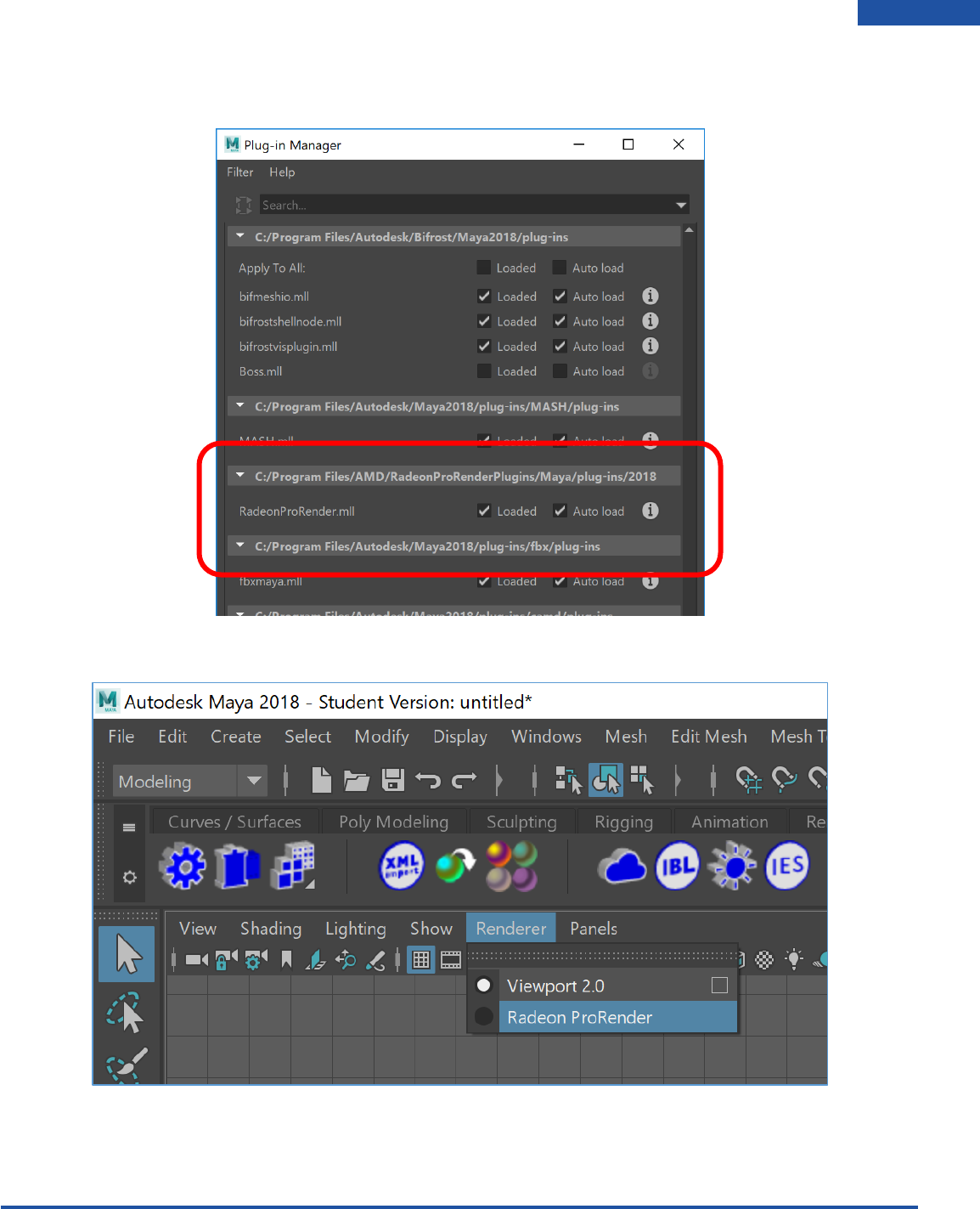Click the four colored spheres shelf icon
Viewport: 980px width, 1209px height.
[x=511, y=867]
